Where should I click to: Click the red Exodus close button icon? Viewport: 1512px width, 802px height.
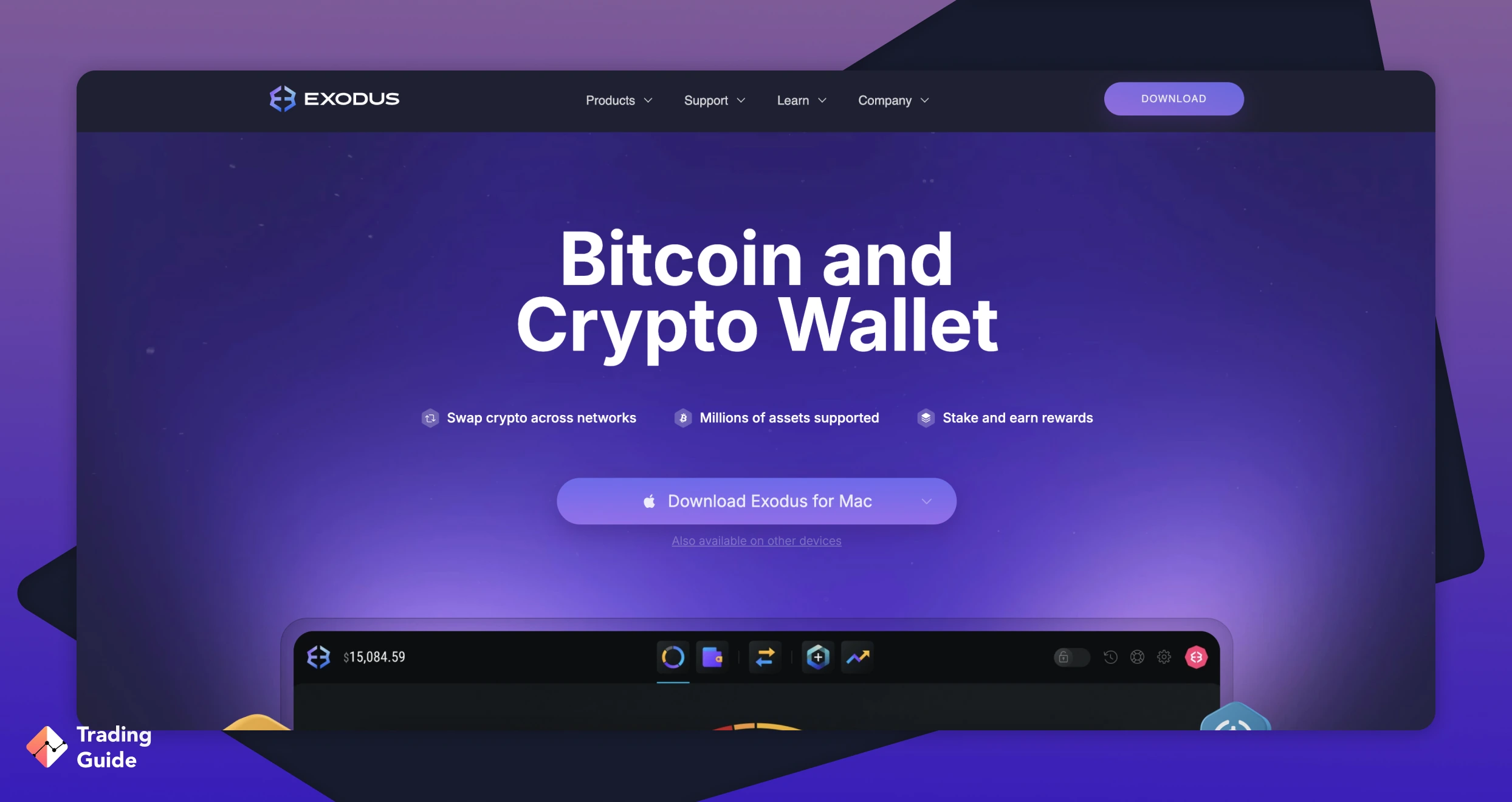coord(1197,657)
